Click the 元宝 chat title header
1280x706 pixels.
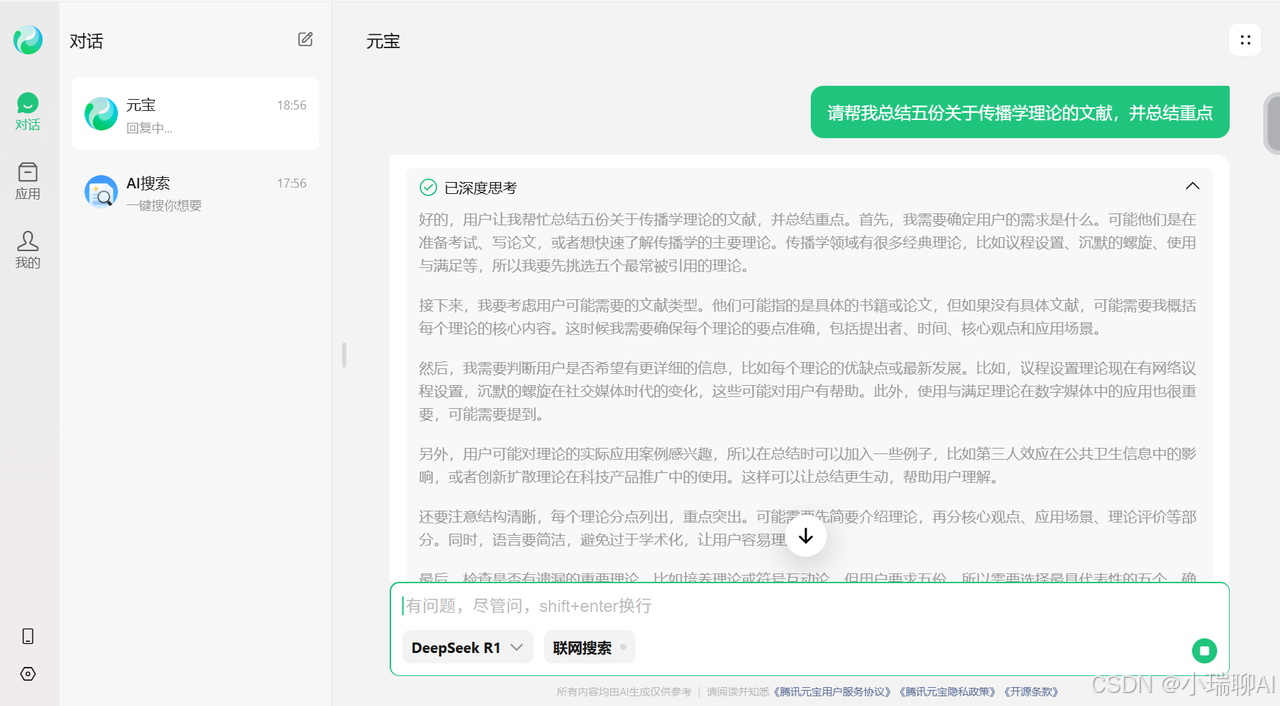(x=383, y=42)
